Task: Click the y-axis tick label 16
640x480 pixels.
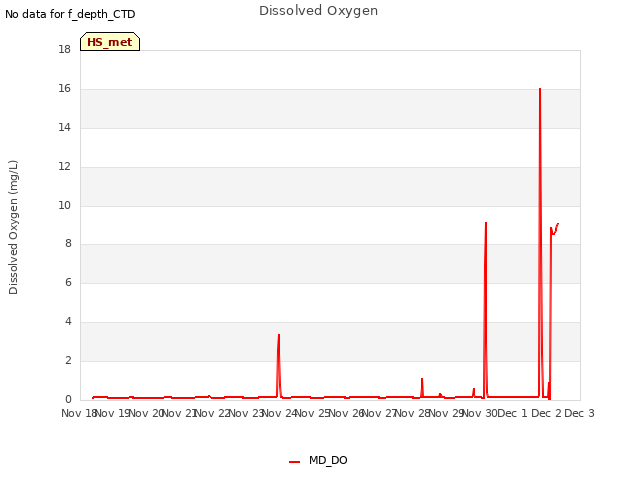Action: pyautogui.click(x=64, y=88)
